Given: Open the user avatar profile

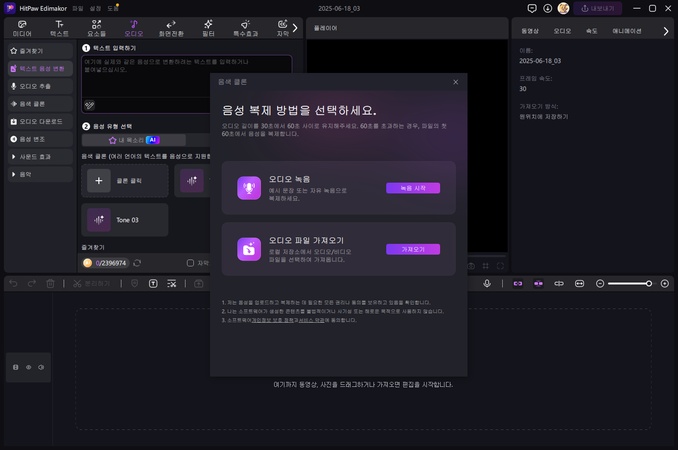Looking at the screenshot, I should 563,8.
